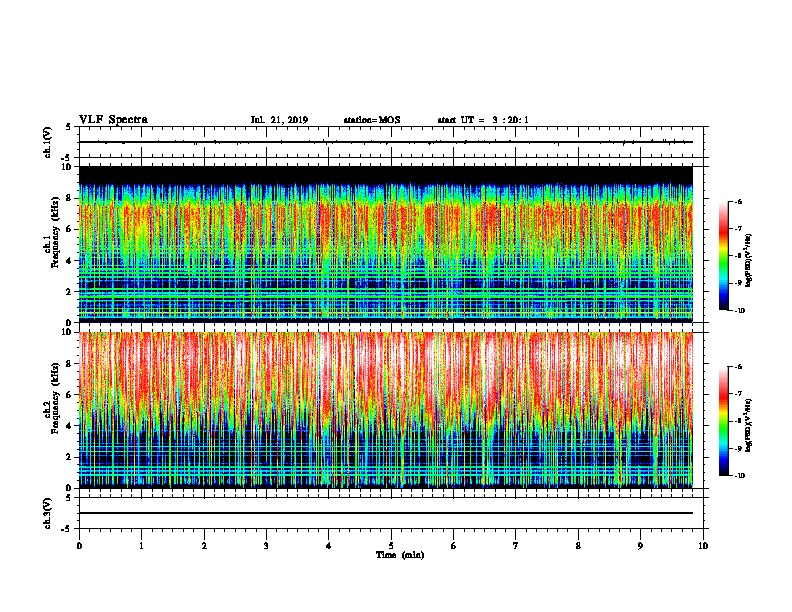Click the time axis tick label "5"

pos(391,546)
